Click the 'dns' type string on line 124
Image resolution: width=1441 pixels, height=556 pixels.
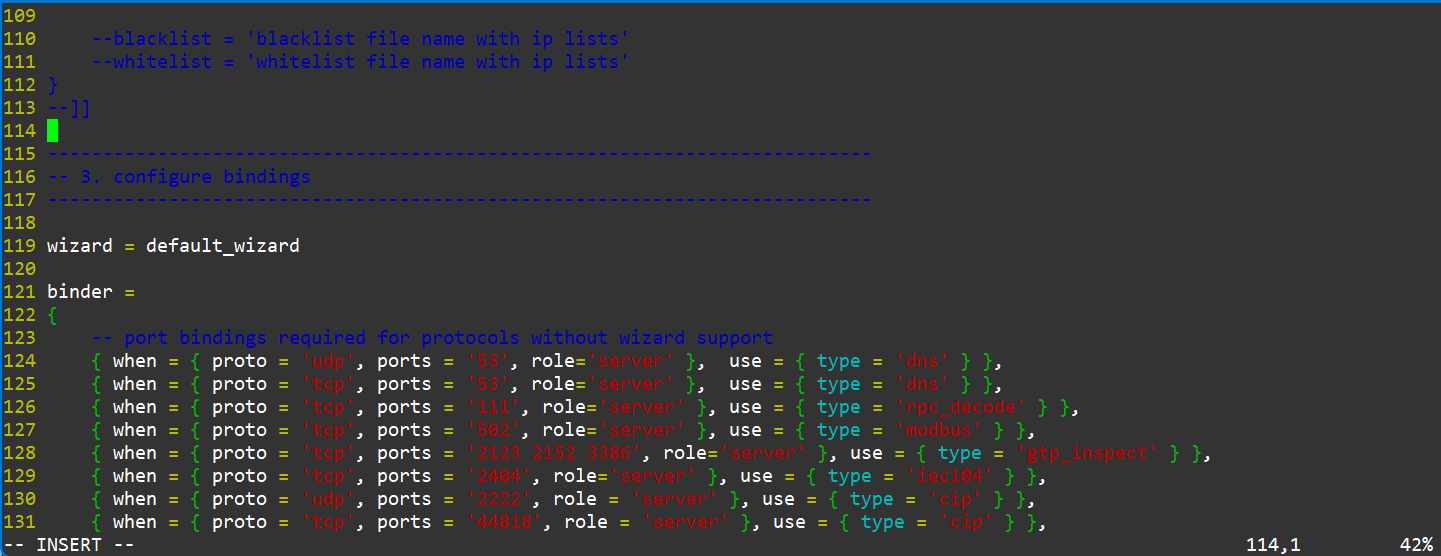click(x=924, y=361)
